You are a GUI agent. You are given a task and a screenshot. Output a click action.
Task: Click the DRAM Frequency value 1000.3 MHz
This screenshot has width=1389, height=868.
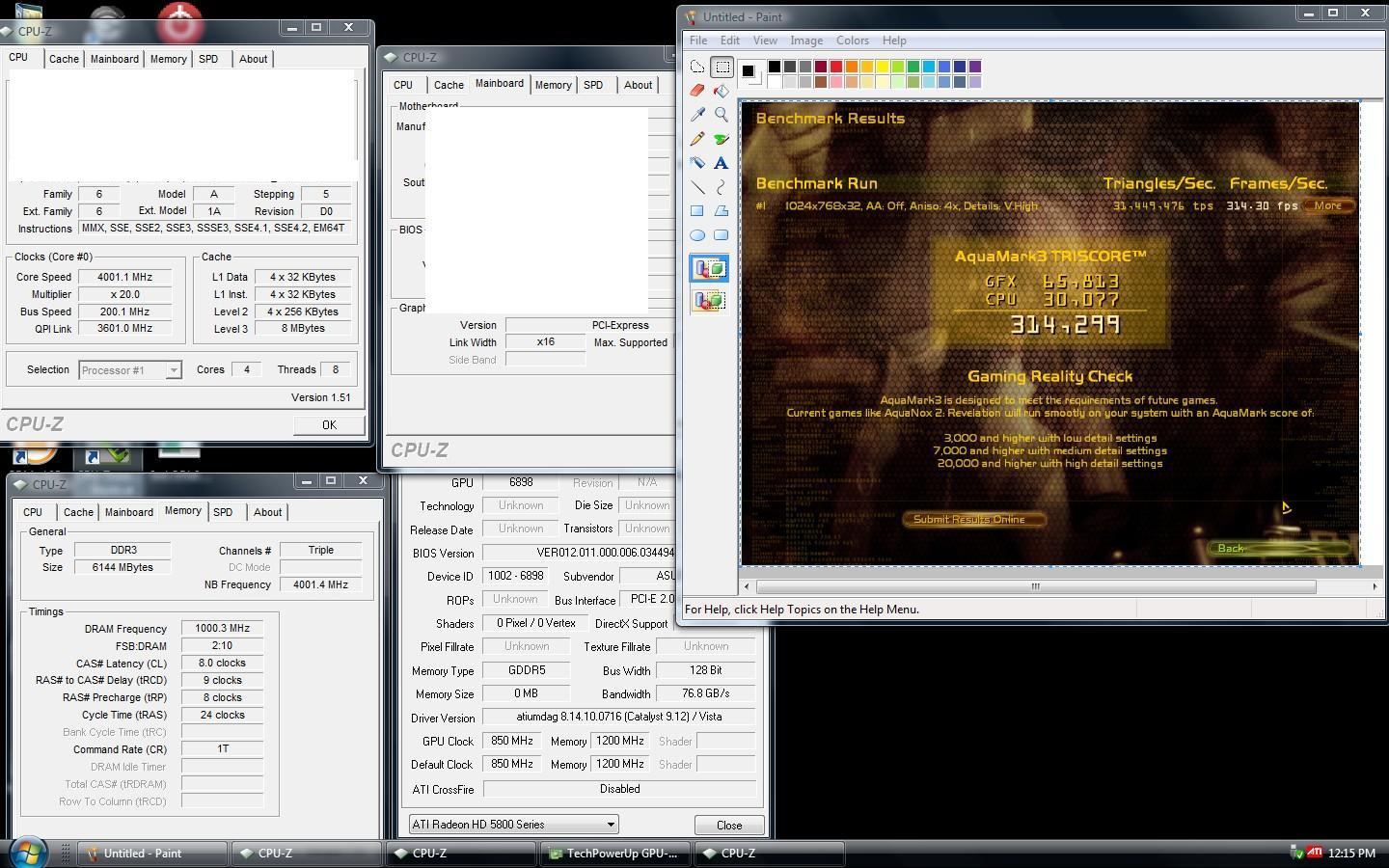[x=222, y=628]
